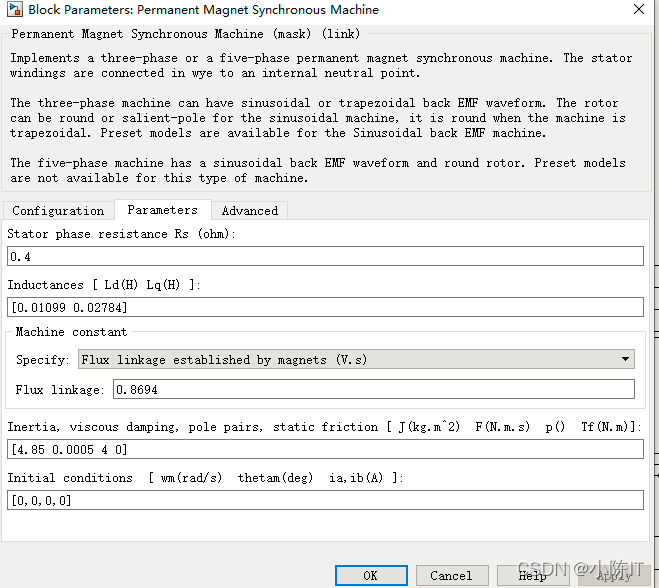This screenshot has height=588, width=659.
Task: Confirm settings with the OK button
Action: click(x=371, y=575)
